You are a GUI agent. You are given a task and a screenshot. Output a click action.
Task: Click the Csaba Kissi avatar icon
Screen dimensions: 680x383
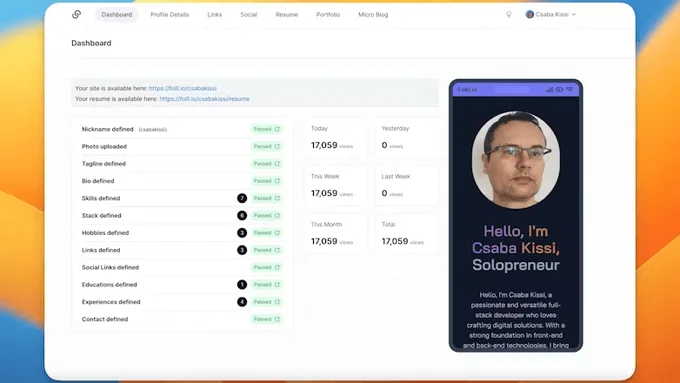530,14
